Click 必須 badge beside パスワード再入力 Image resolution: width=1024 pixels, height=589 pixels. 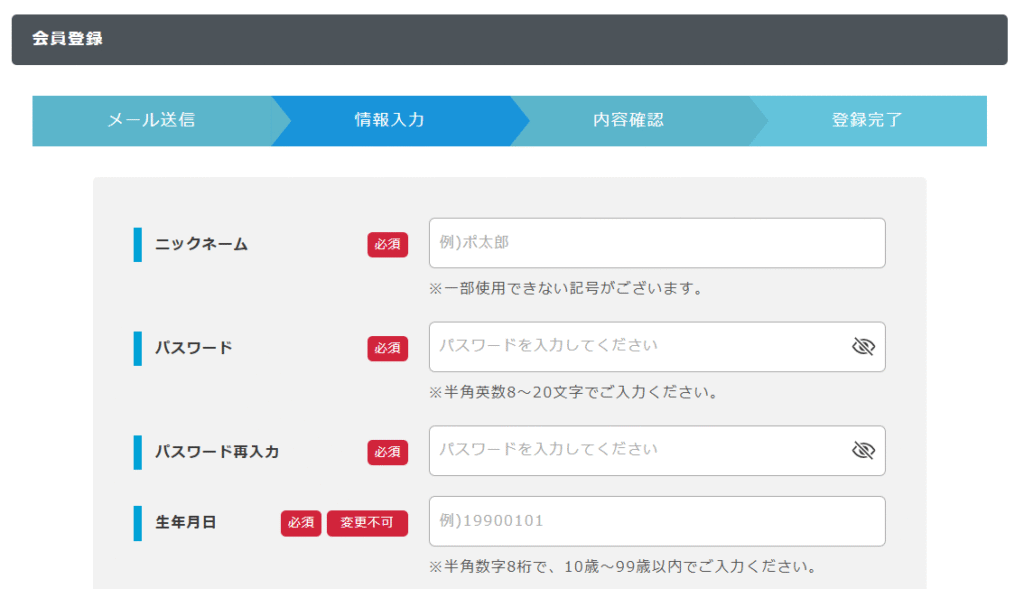coord(387,452)
